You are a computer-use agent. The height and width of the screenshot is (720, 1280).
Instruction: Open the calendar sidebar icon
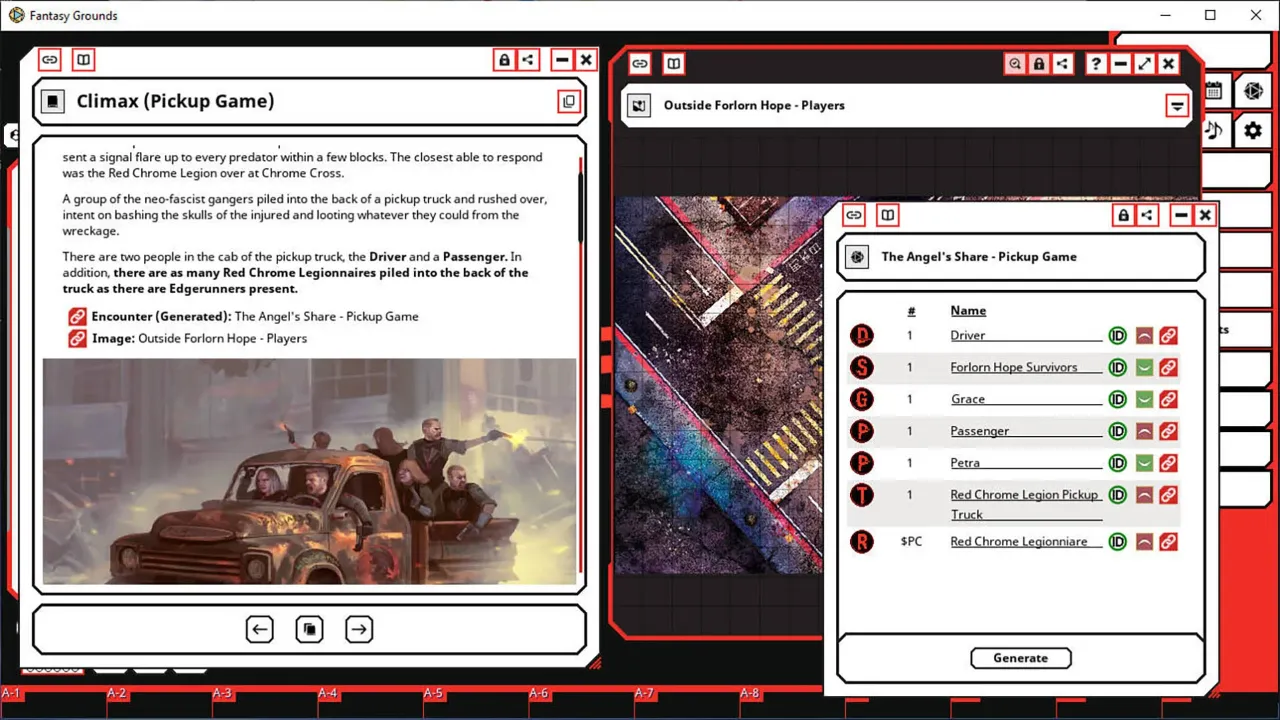tap(1213, 90)
